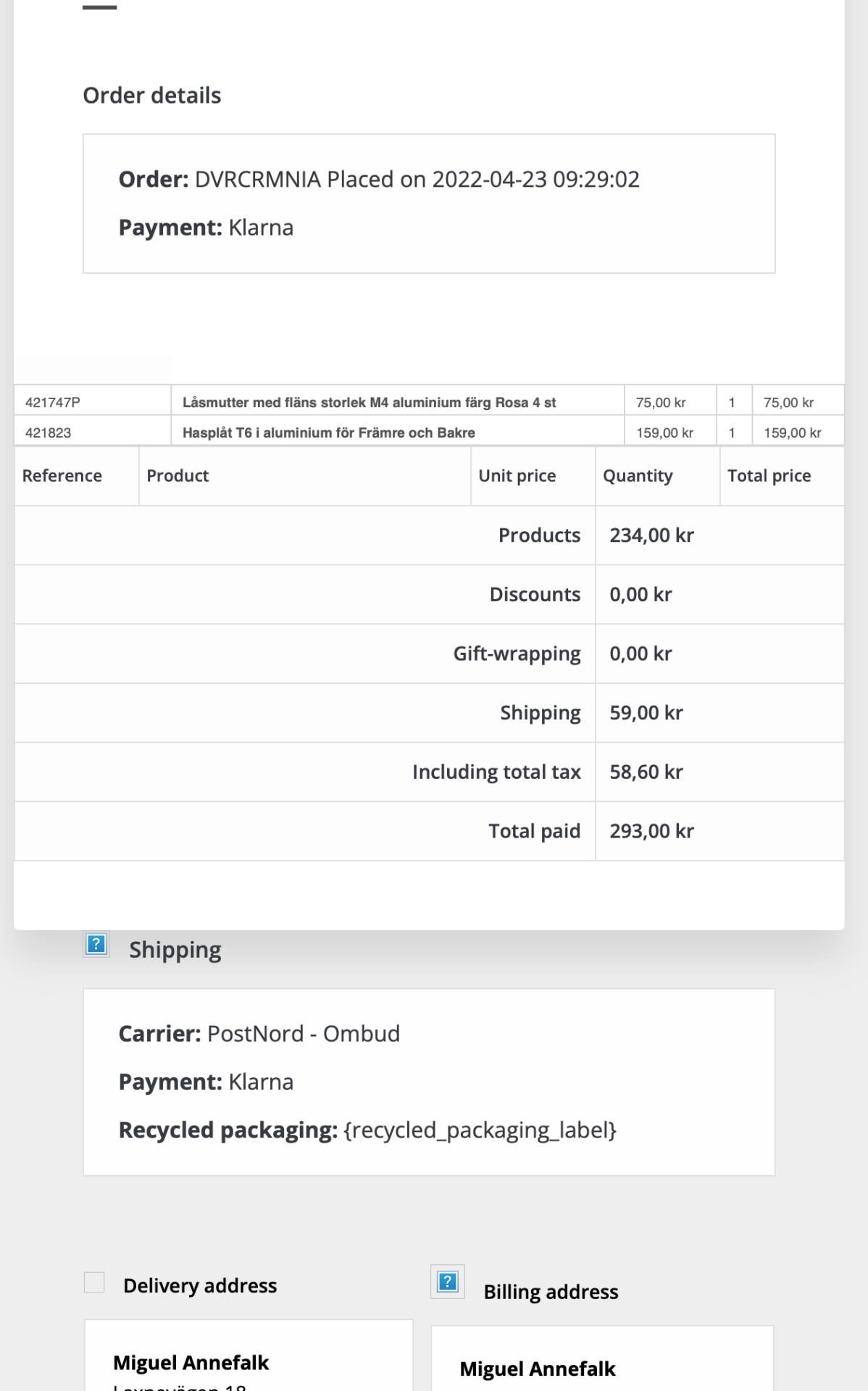The width and height of the screenshot is (868, 1391).
Task: Click the Reference column header
Action: pyautogui.click(x=62, y=476)
